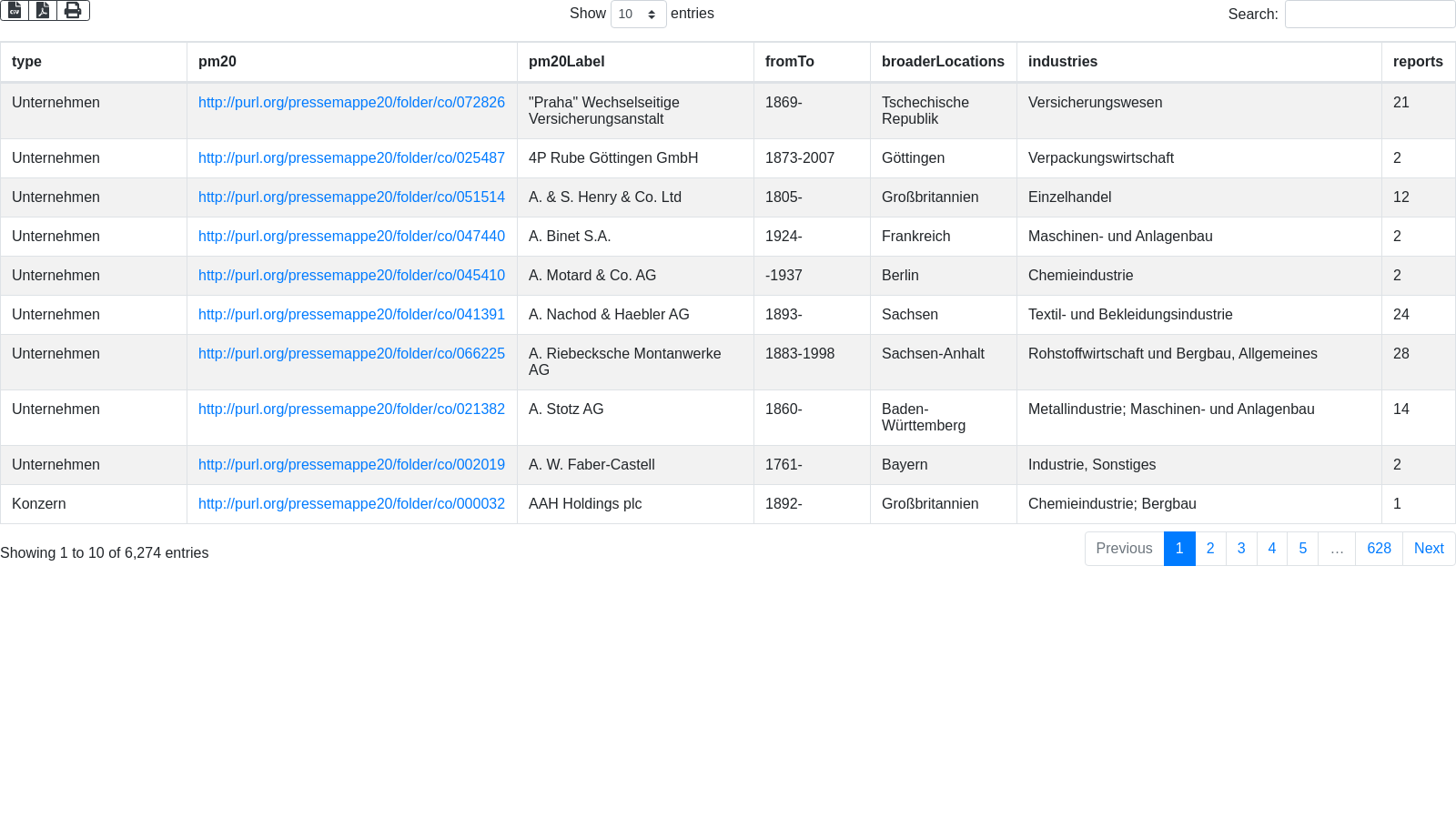This screenshot has width=1456, height=819.
Task: Export the table as PDF
Action: [x=43, y=10]
